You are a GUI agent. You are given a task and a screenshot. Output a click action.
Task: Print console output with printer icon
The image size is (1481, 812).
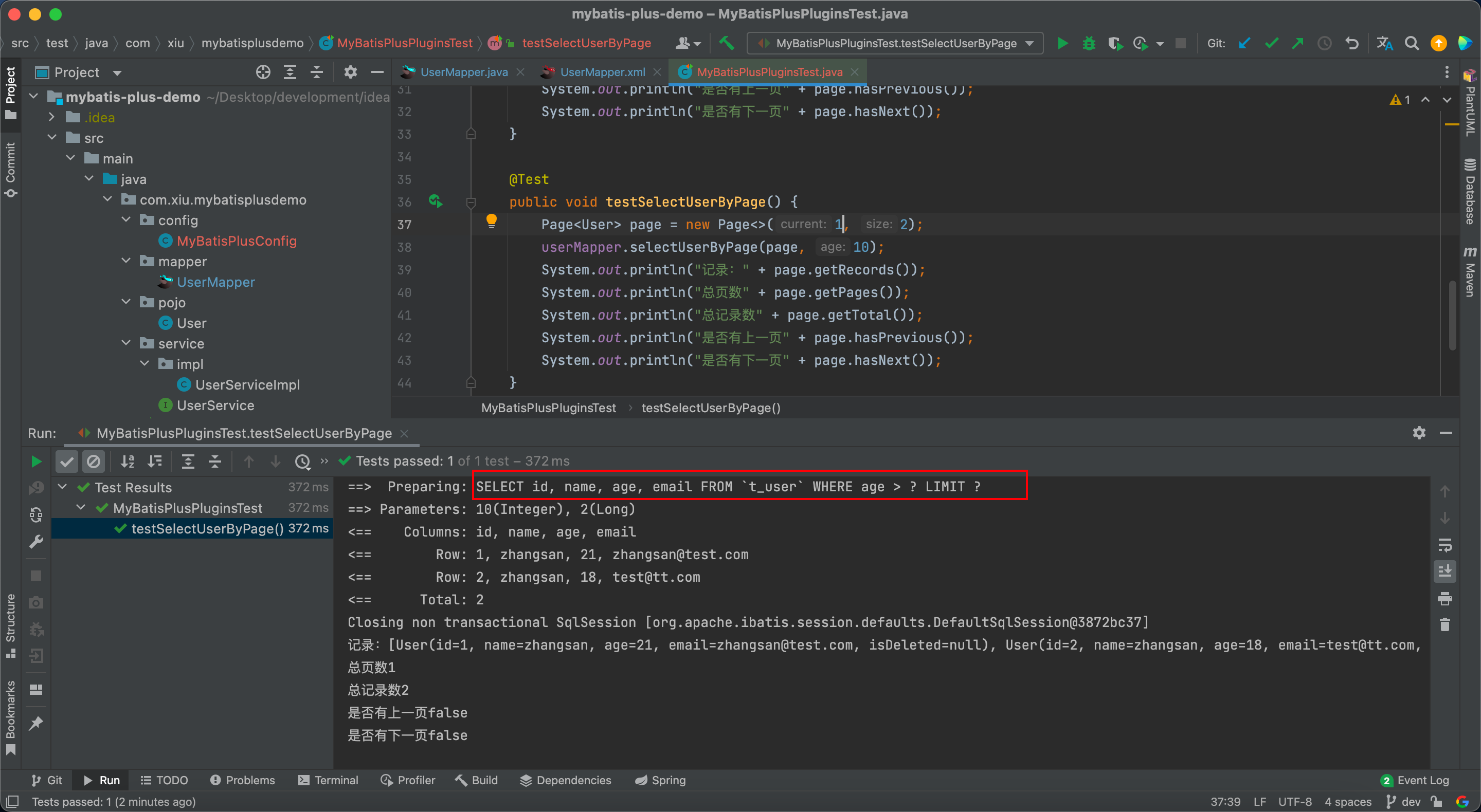coord(1445,599)
